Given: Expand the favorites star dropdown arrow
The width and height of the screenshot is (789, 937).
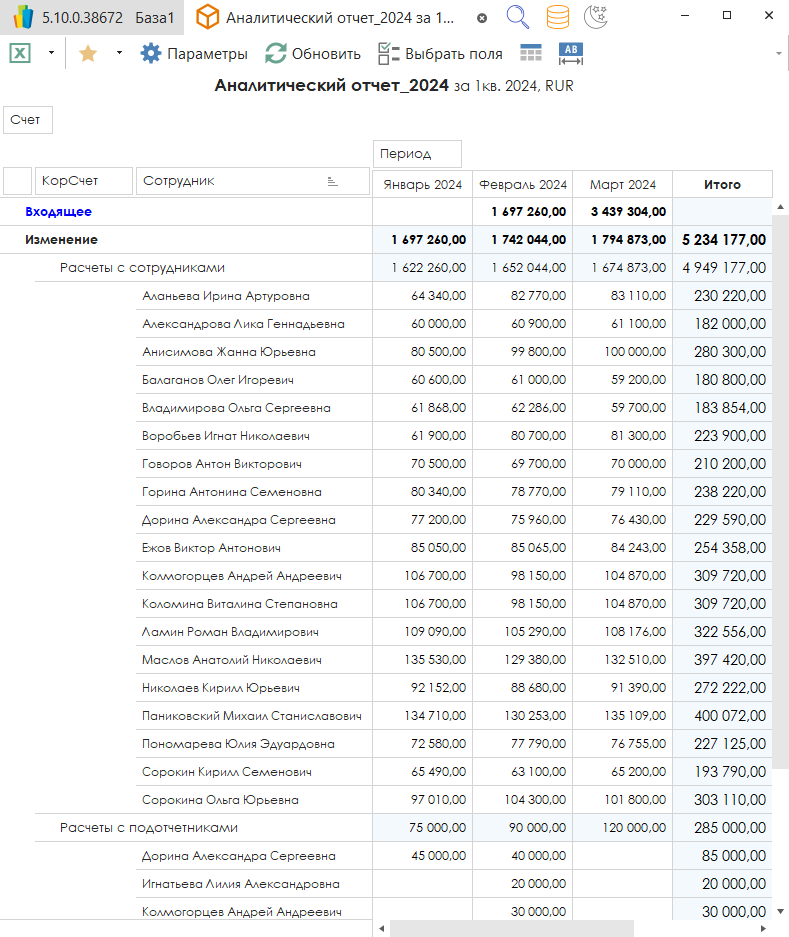Looking at the screenshot, I should [x=119, y=54].
